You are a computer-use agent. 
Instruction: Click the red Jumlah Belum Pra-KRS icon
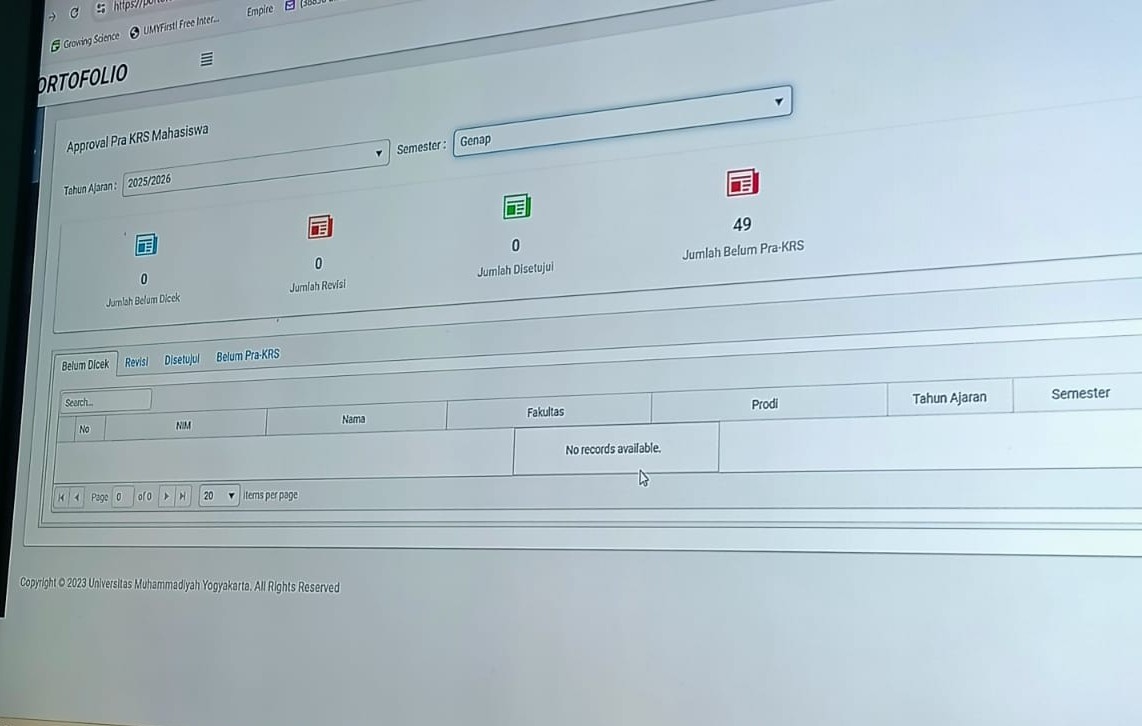[742, 182]
